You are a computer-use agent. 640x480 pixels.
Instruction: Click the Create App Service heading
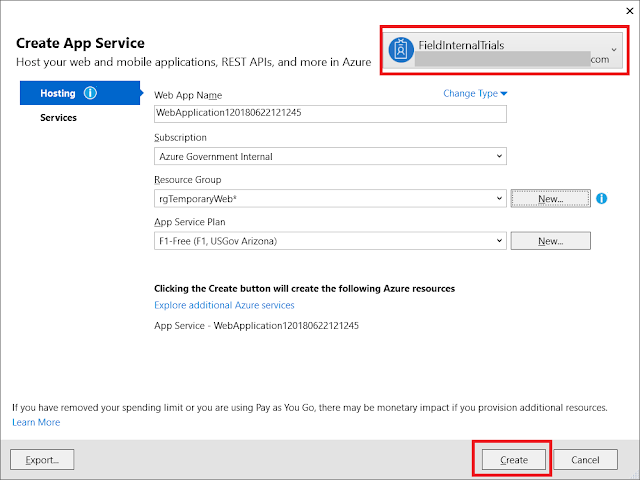(80, 43)
